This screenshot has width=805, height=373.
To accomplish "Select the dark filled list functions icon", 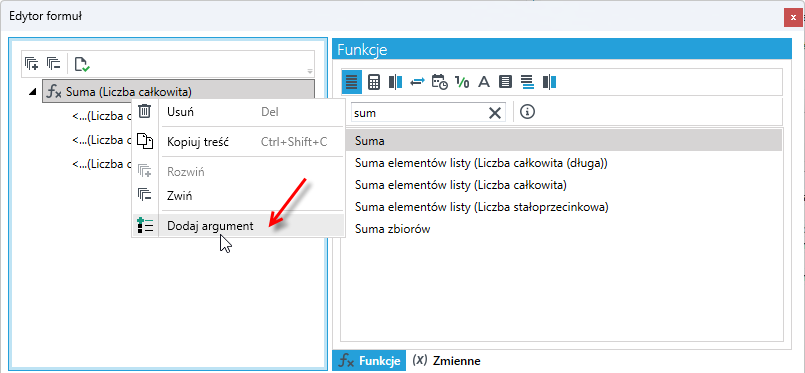I will pyautogui.click(x=506, y=82).
